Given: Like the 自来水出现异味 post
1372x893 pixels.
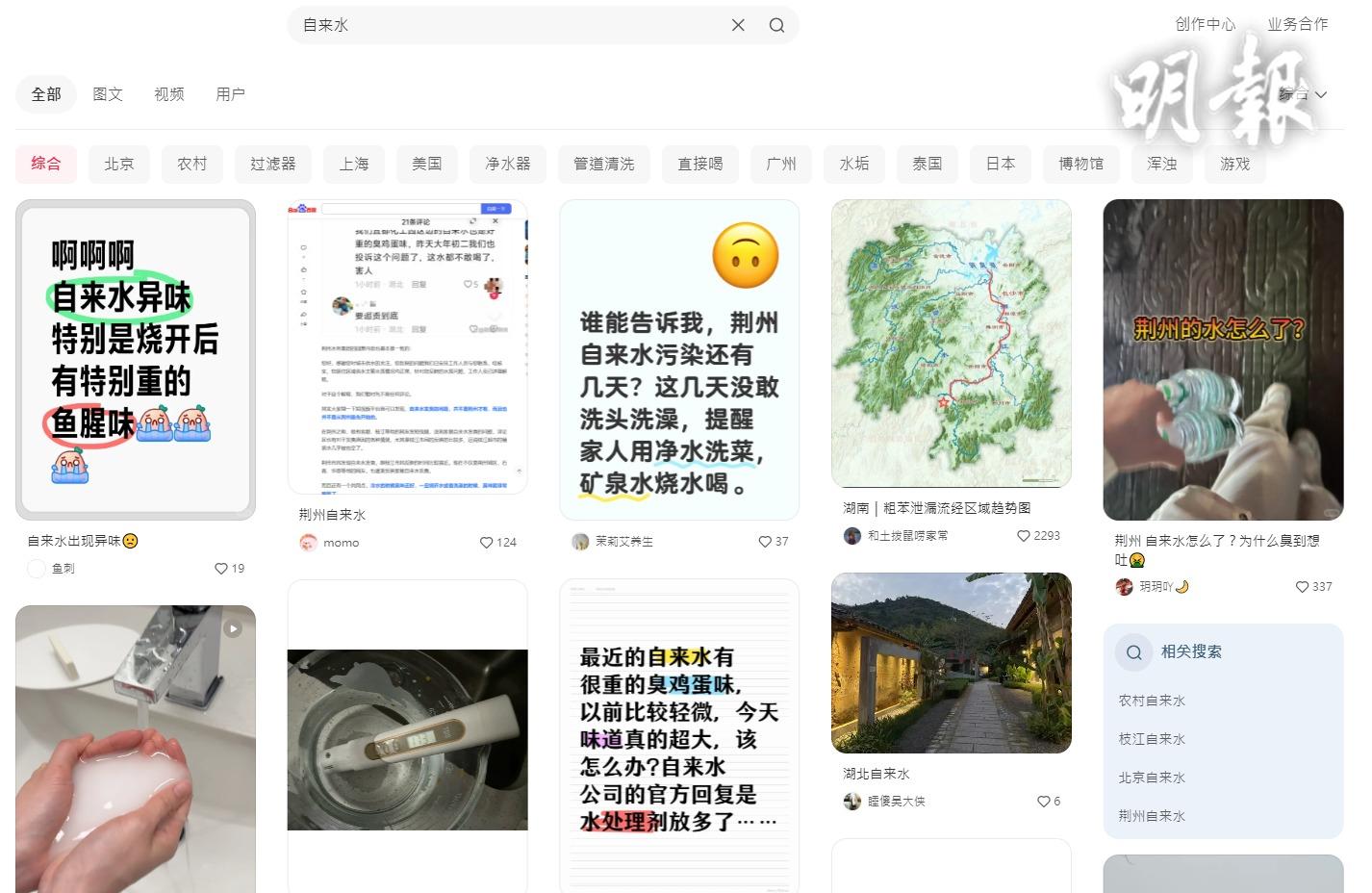Looking at the screenshot, I should click(x=221, y=569).
